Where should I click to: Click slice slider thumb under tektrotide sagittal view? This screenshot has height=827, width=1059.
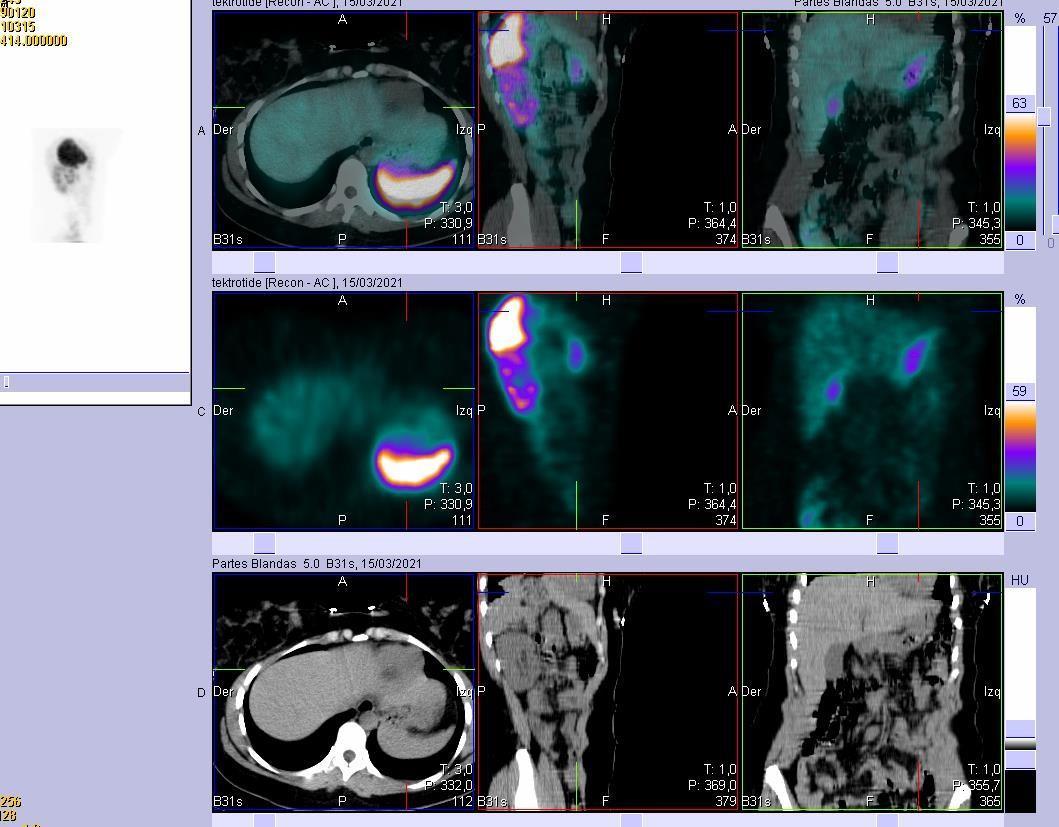click(x=631, y=543)
